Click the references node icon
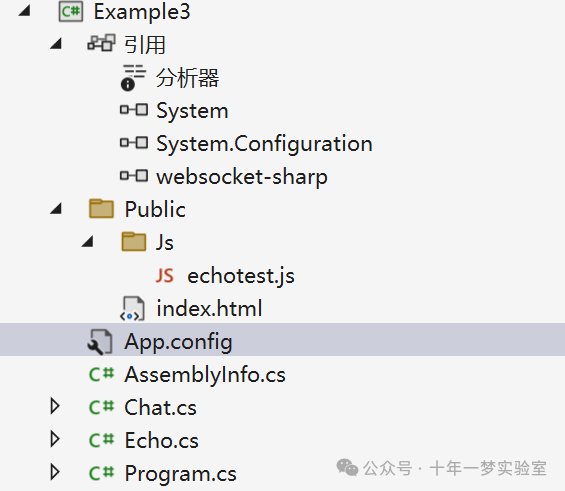 coord(101,43)
